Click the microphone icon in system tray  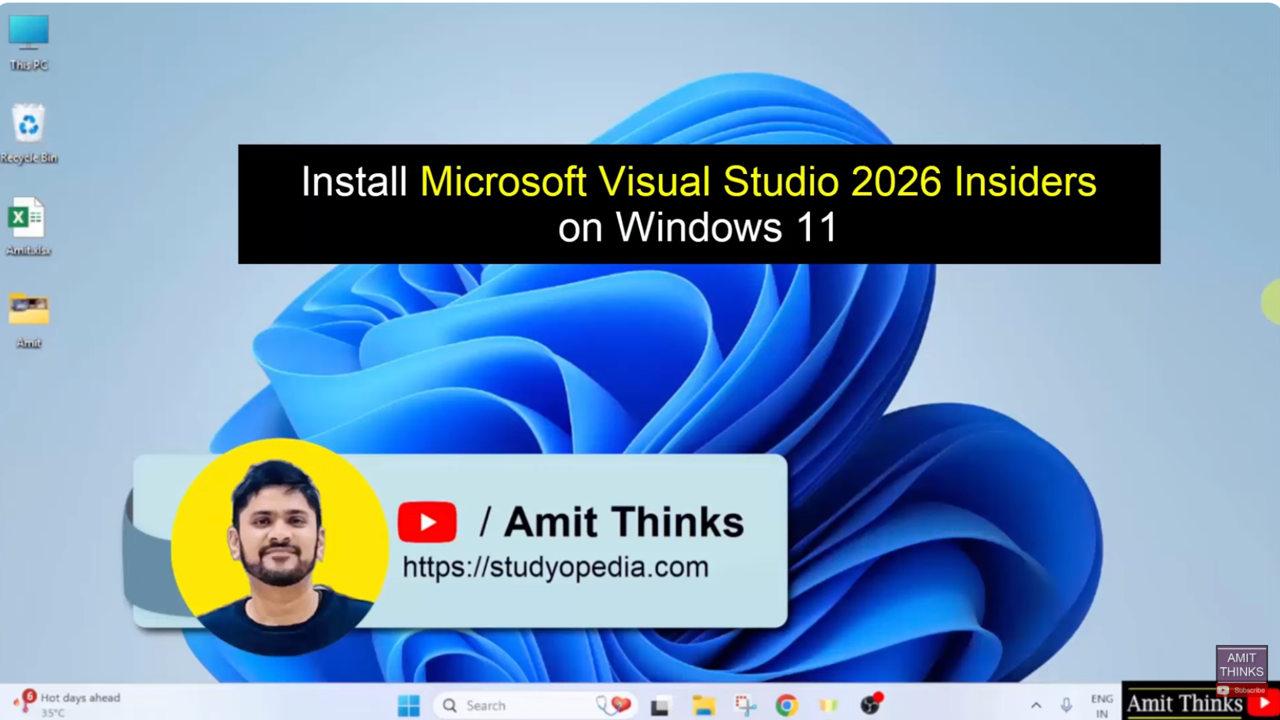1066,706
